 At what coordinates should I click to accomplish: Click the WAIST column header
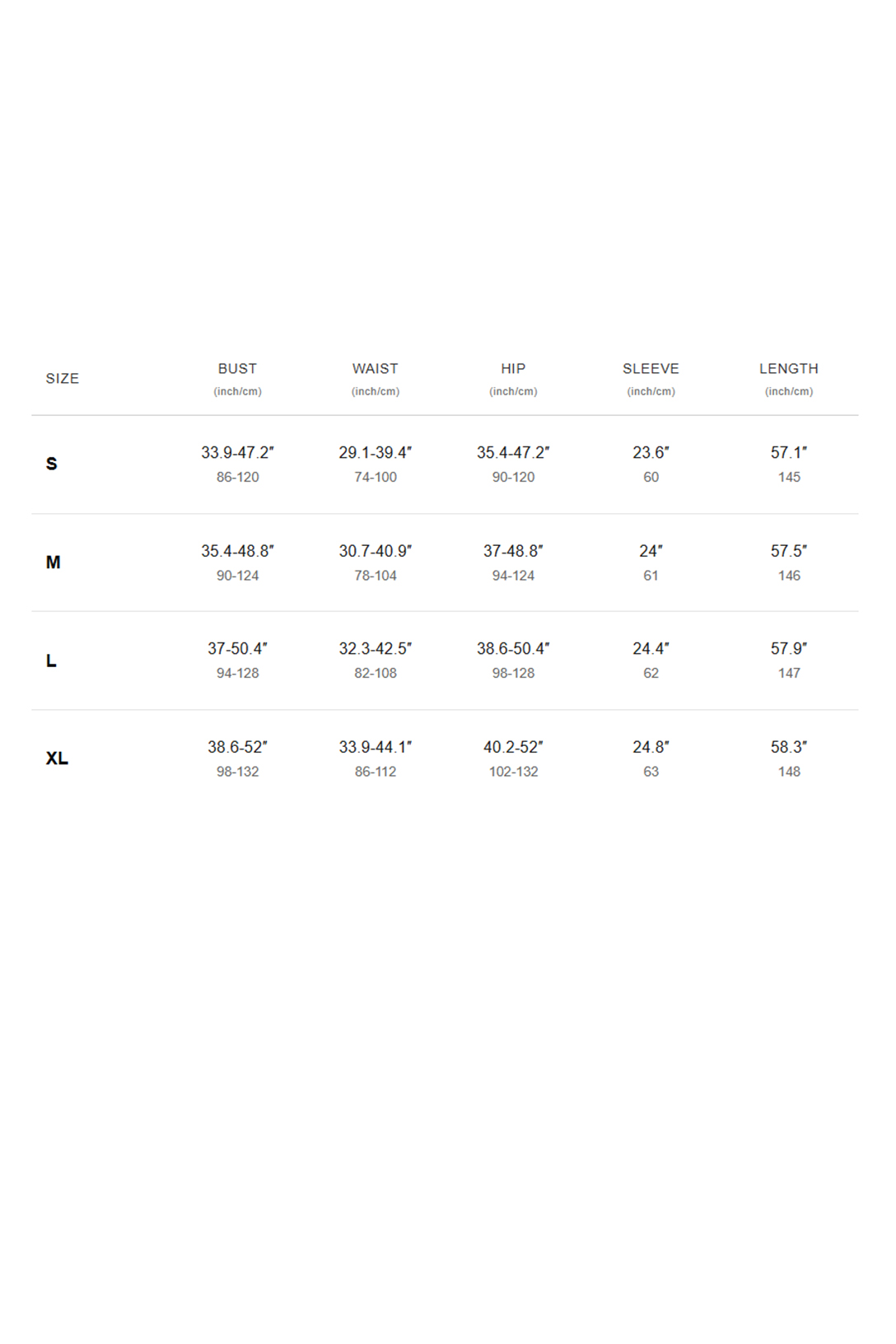pyautogui.click(x=376, y=369)
